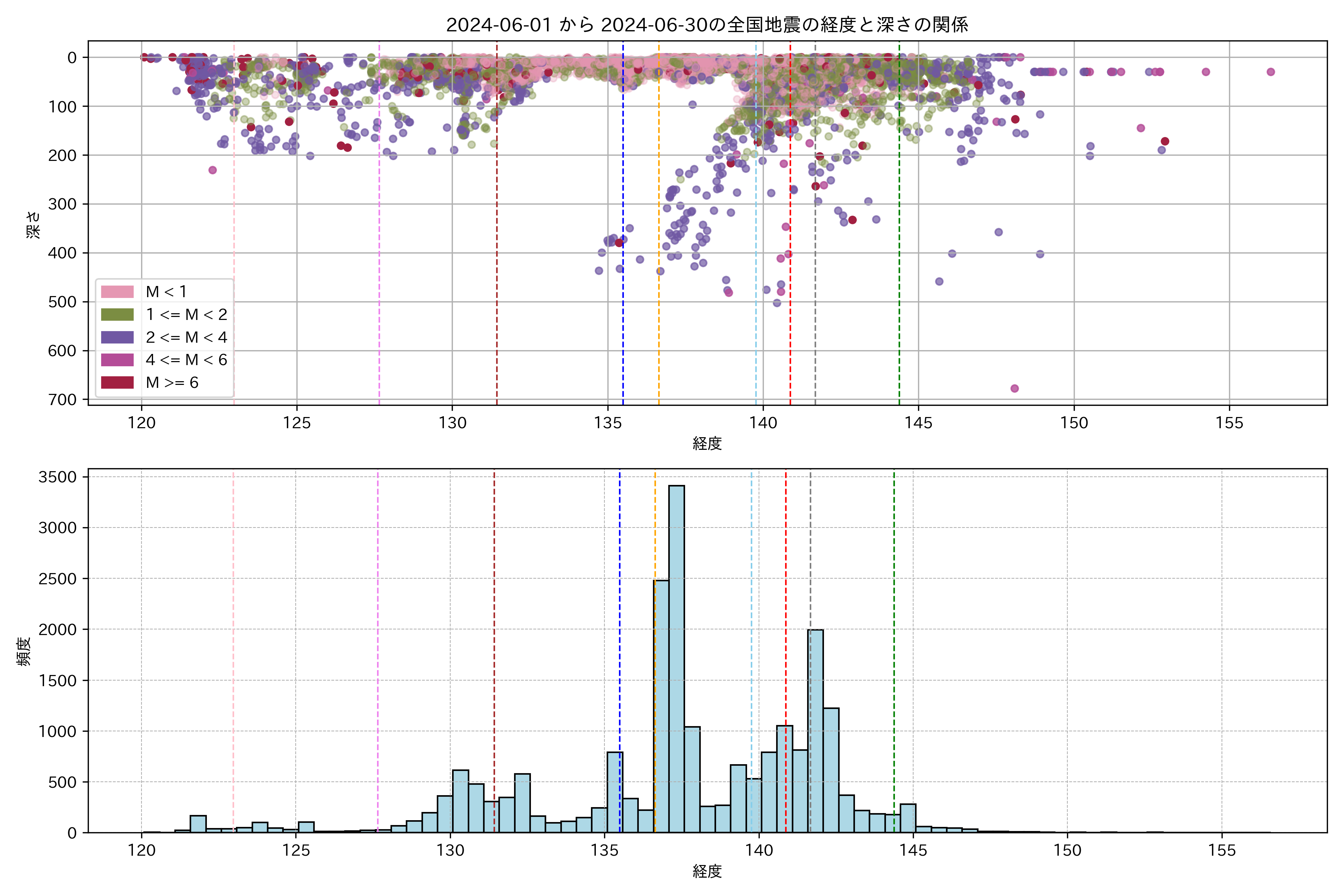The width and height of the screenshot is (1344, 896).
Task: Click the histogram bar reaching 2000 frequency
Action: click(815, 731)
